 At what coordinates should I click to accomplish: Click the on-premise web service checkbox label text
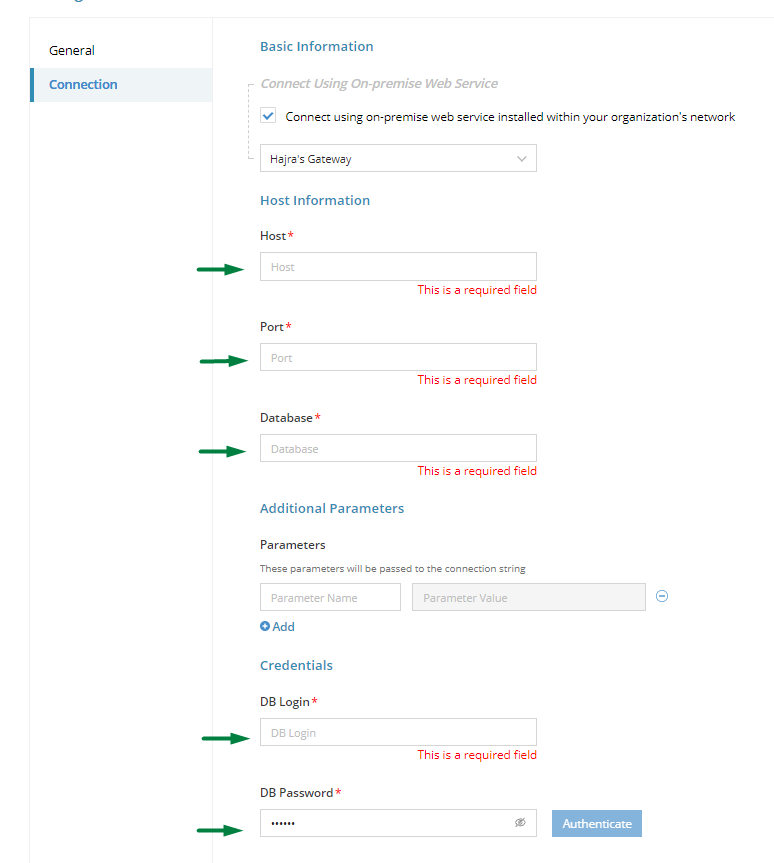coord(510,117)
